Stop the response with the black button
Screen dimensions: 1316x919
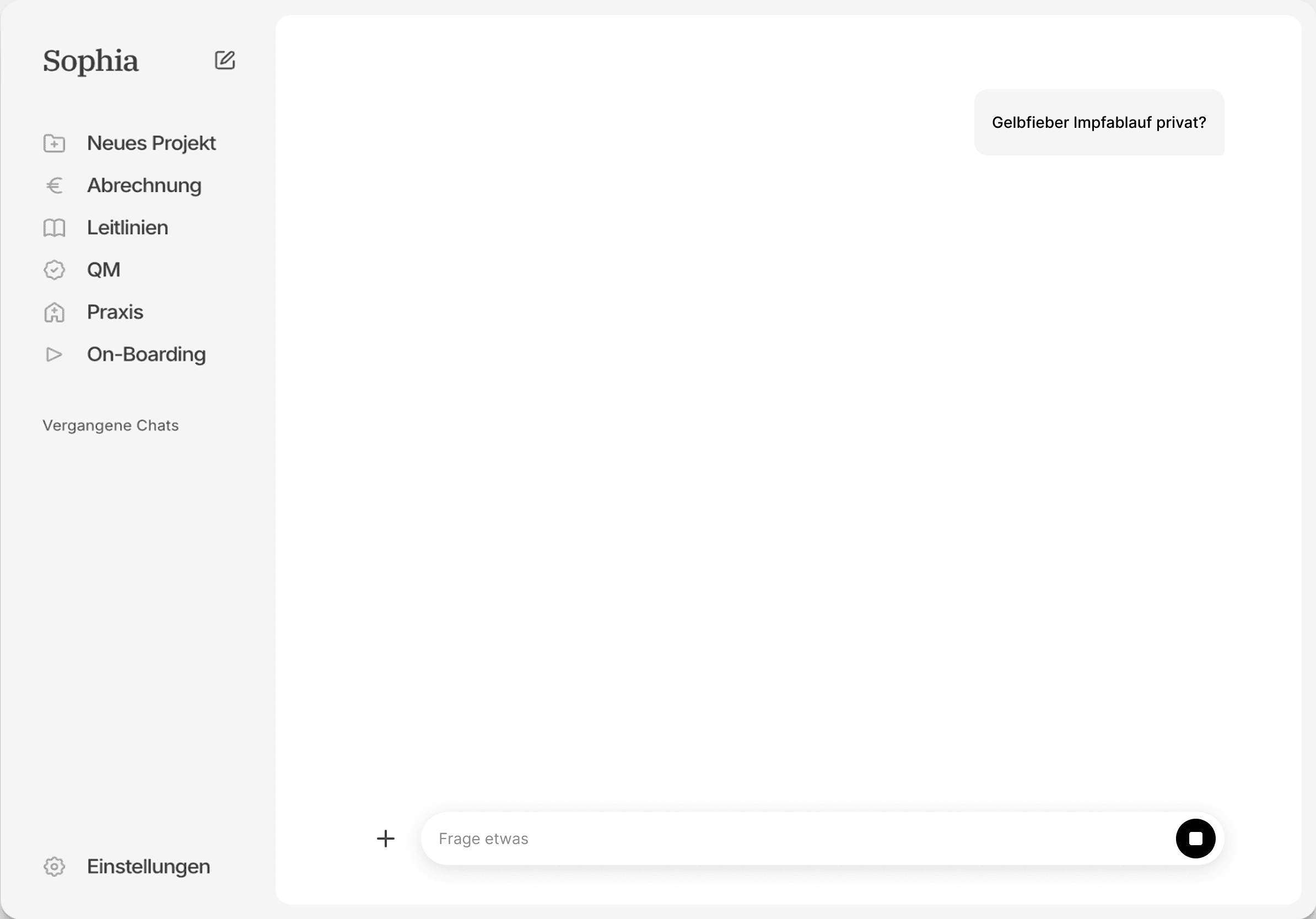point(1195,838)
